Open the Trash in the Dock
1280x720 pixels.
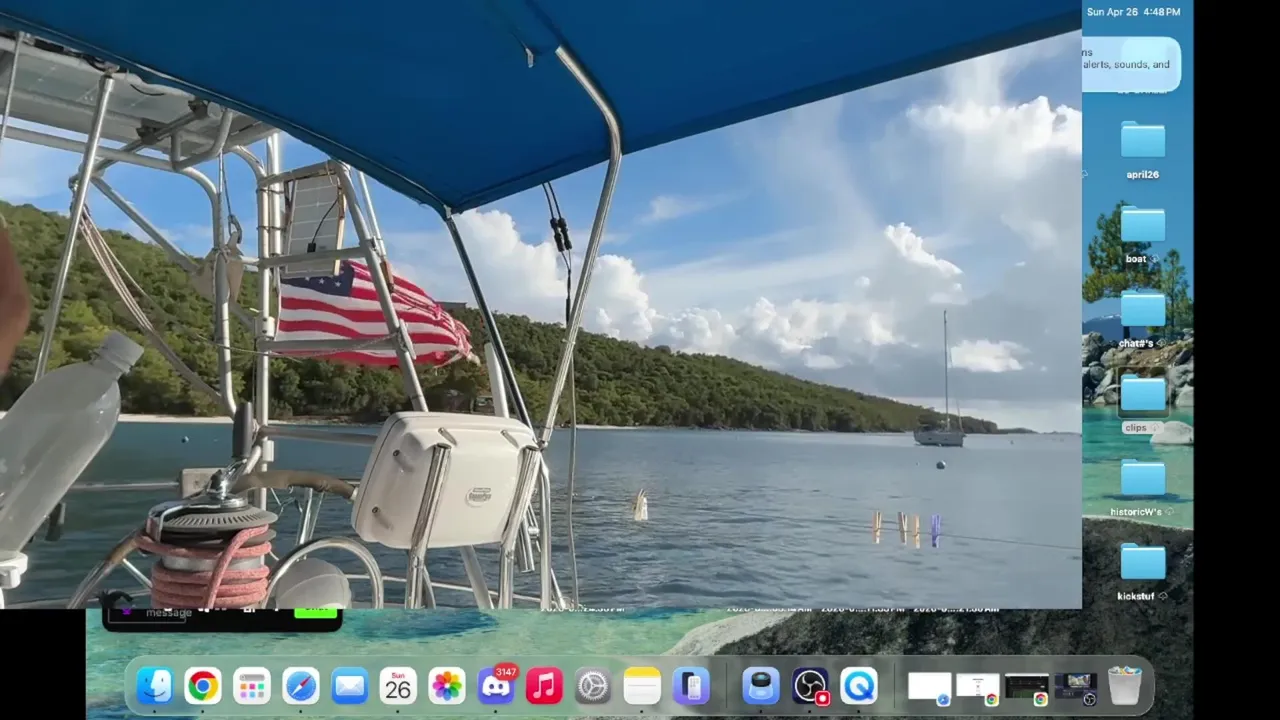click(x=1125, y=686)
